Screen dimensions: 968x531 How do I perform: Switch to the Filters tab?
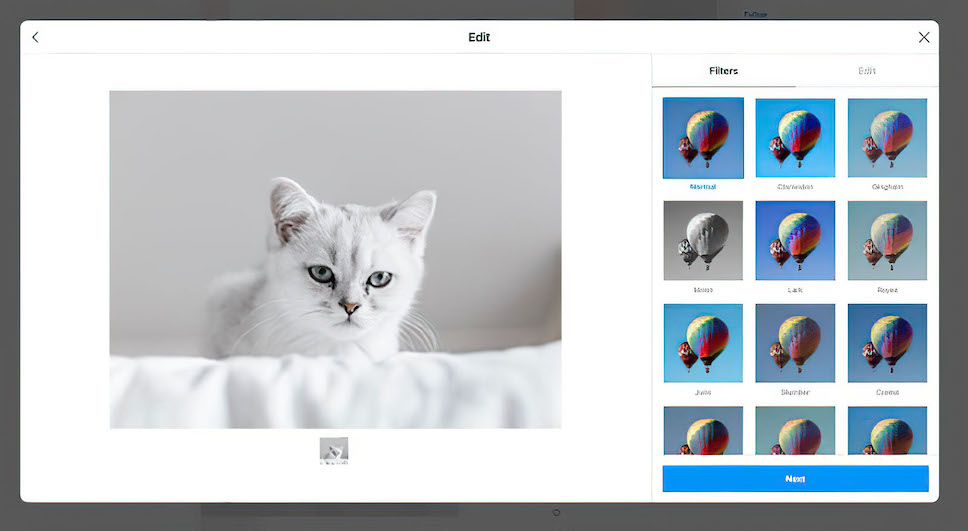(723, 71)
